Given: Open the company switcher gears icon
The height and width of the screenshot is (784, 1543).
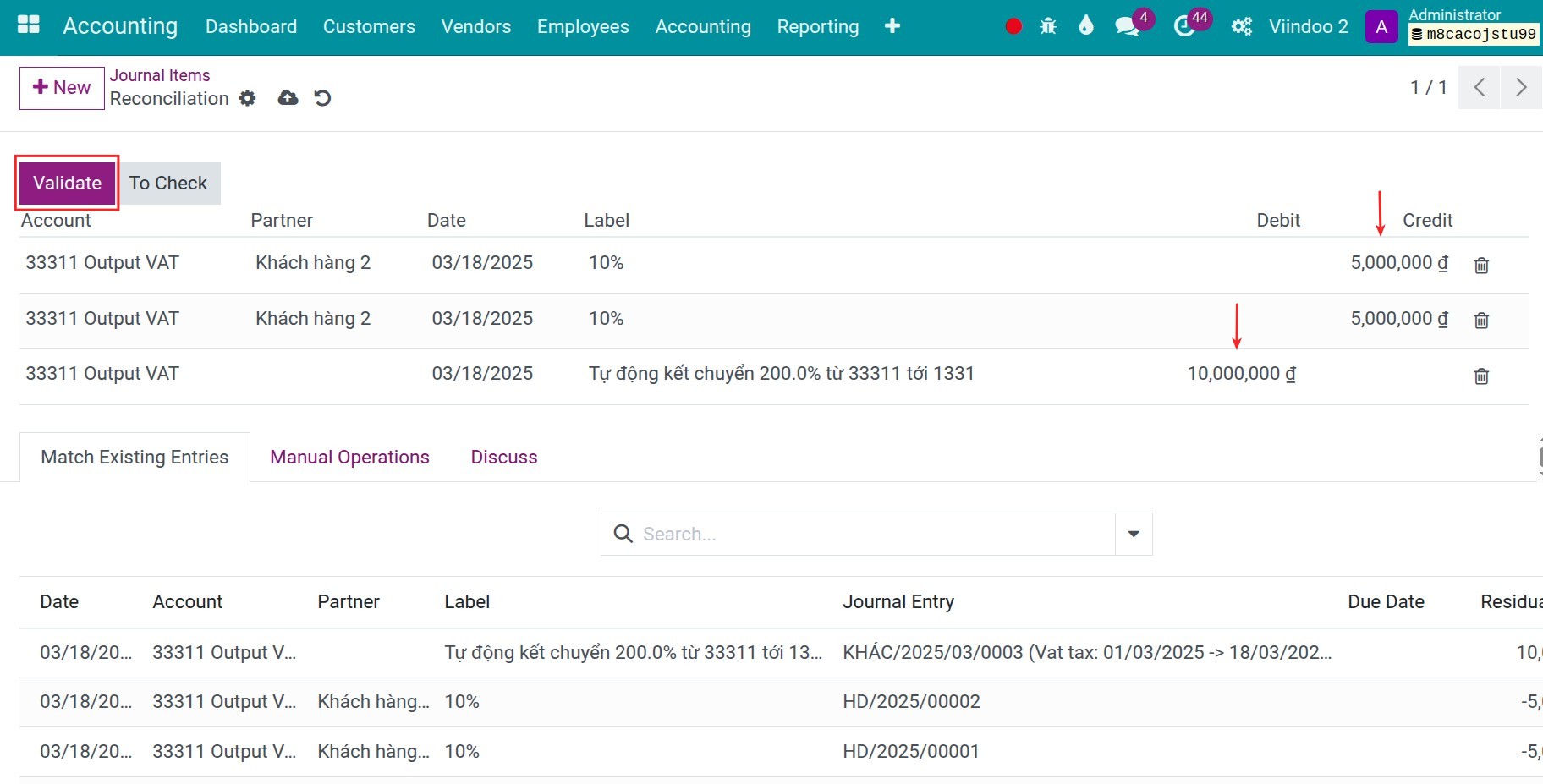Looking at the screenshot, I should (1242, 27).
